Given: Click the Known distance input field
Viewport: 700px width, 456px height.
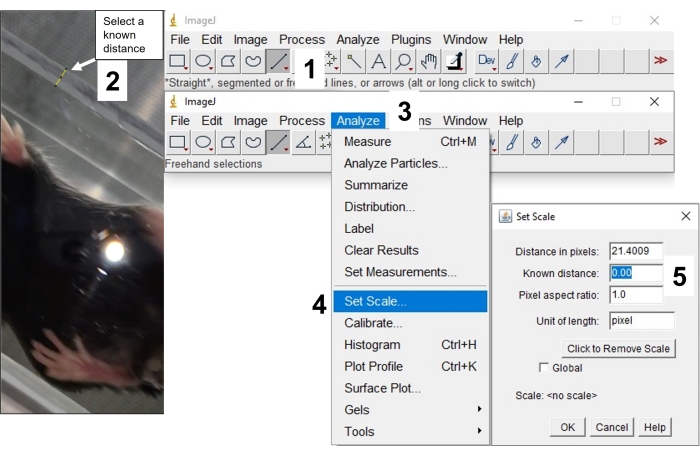Looking at the screenshot, I should tap(636, 273).
